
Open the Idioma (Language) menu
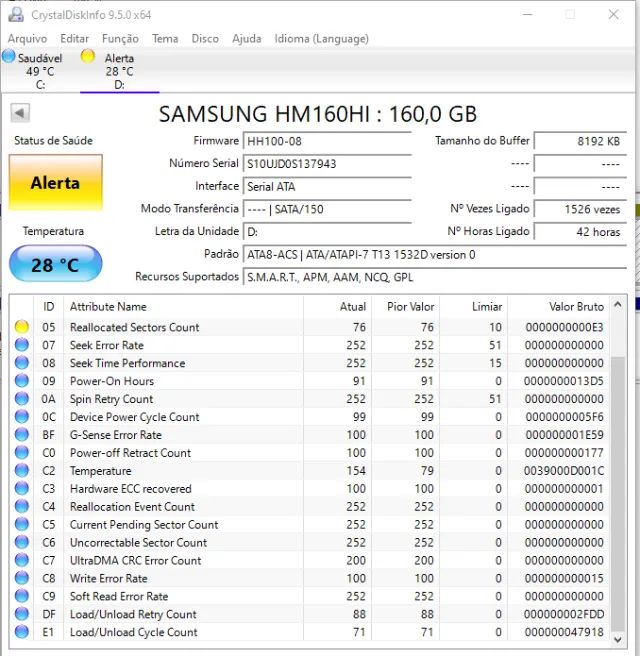point(321,38)
